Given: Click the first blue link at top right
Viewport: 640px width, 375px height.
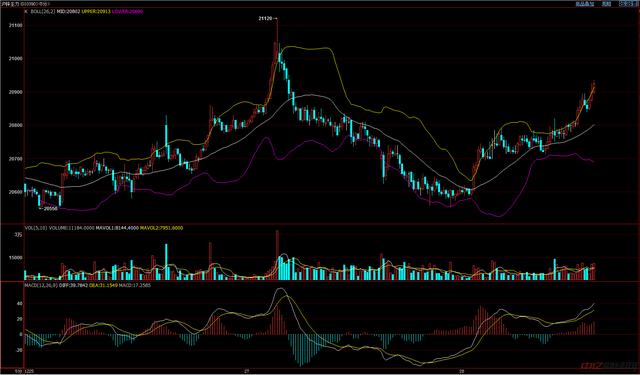Looking at the screenshot, I should point(584,4).
